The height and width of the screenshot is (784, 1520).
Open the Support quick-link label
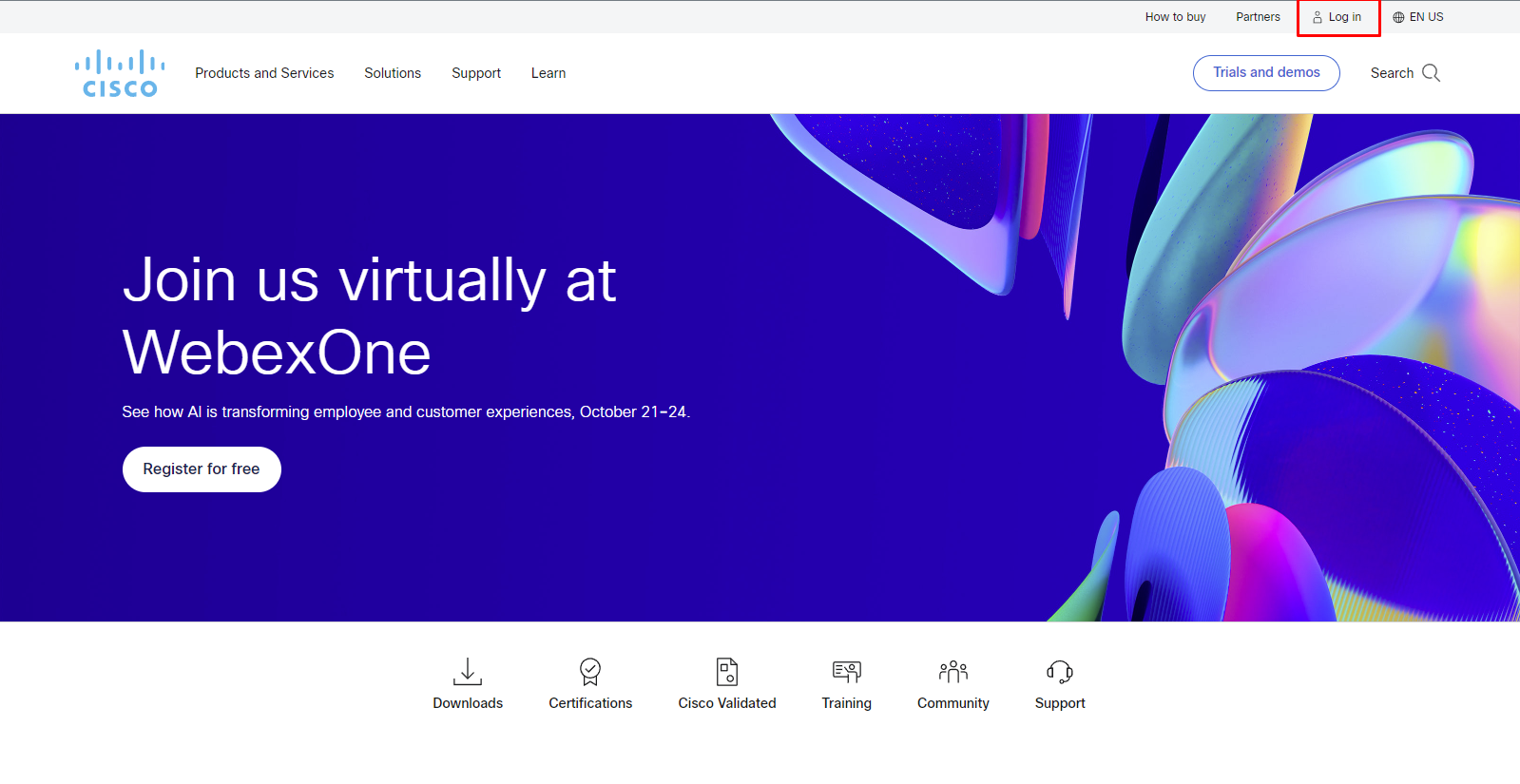1060,703
